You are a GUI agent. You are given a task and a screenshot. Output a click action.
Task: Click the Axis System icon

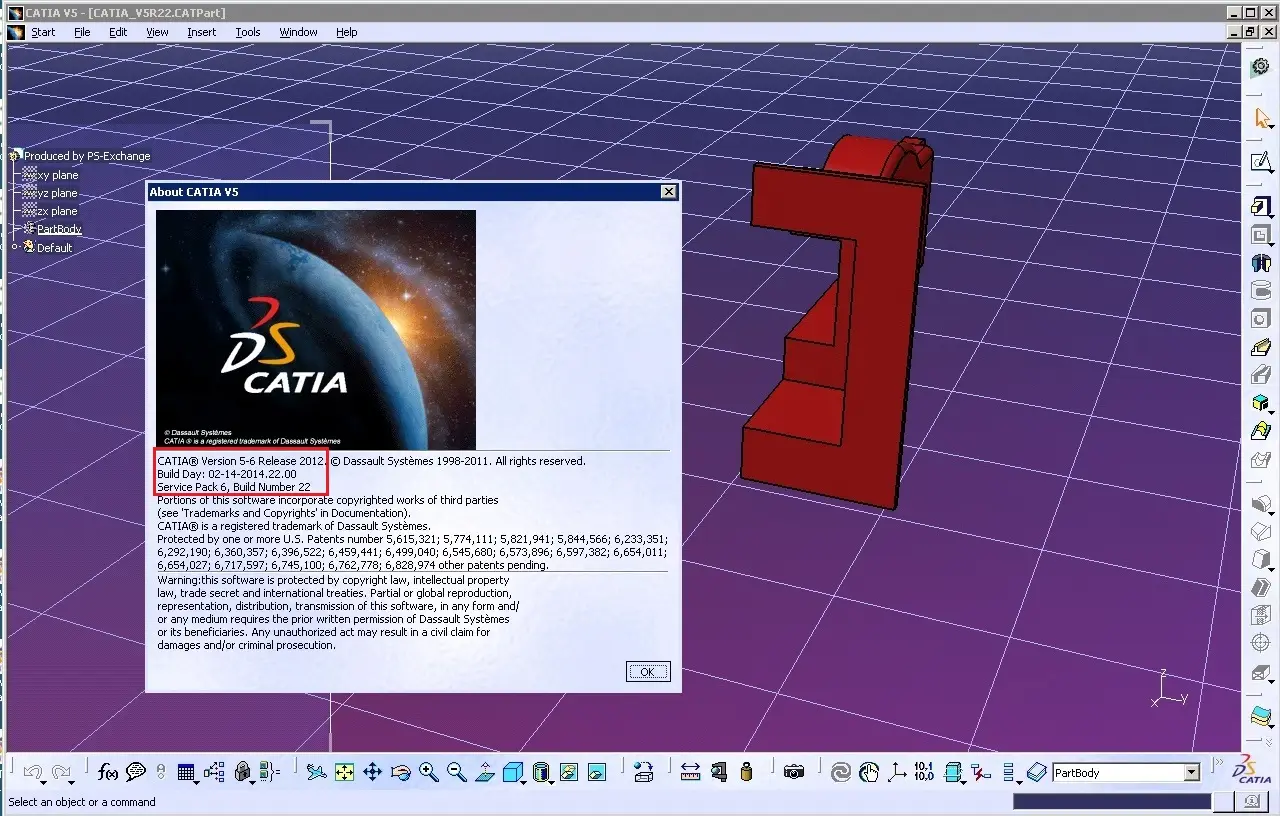coord(897,772)
